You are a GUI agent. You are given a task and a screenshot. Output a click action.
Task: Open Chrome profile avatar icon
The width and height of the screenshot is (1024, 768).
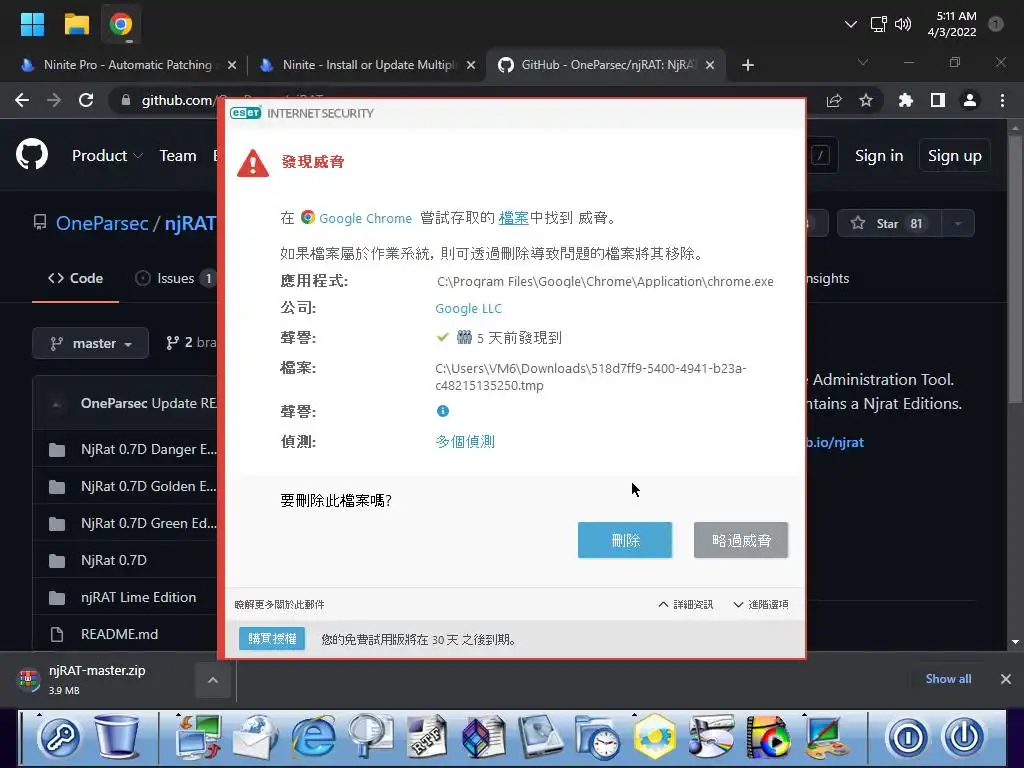970,101
